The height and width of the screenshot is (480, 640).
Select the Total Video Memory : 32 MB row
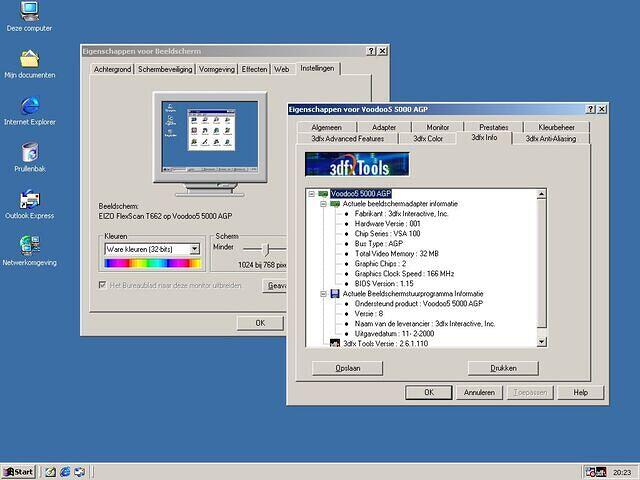(396, 253)
